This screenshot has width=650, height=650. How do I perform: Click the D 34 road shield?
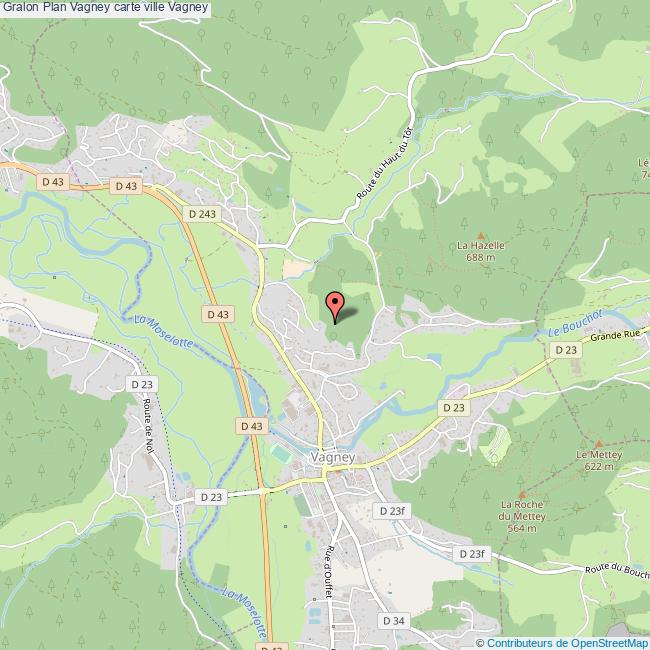point(394,621)
